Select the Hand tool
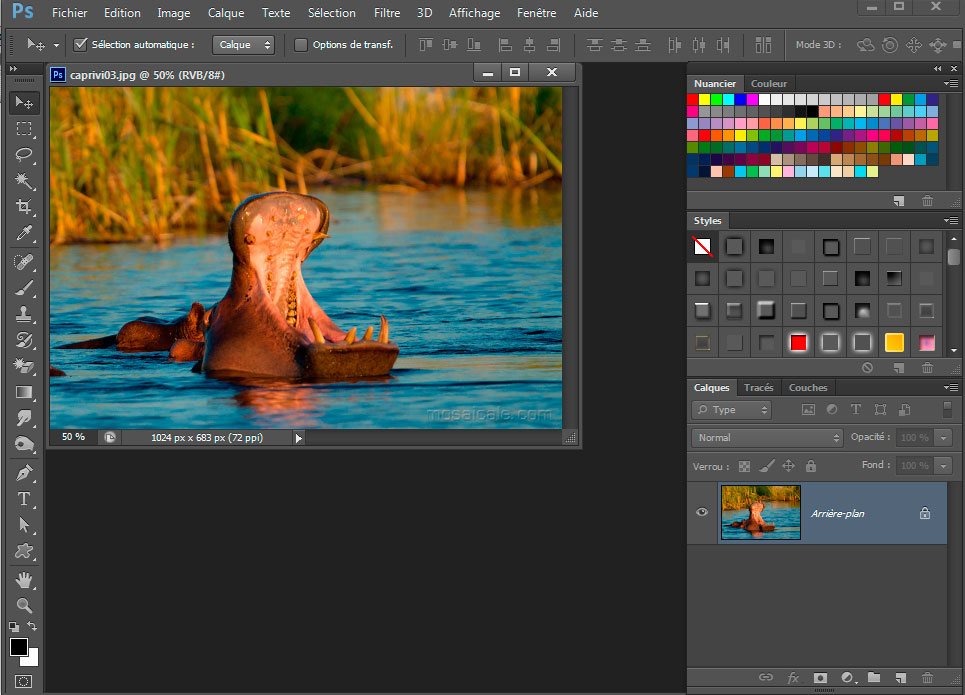Viewport: 965px width, 695px height. (x=24, y=579)
